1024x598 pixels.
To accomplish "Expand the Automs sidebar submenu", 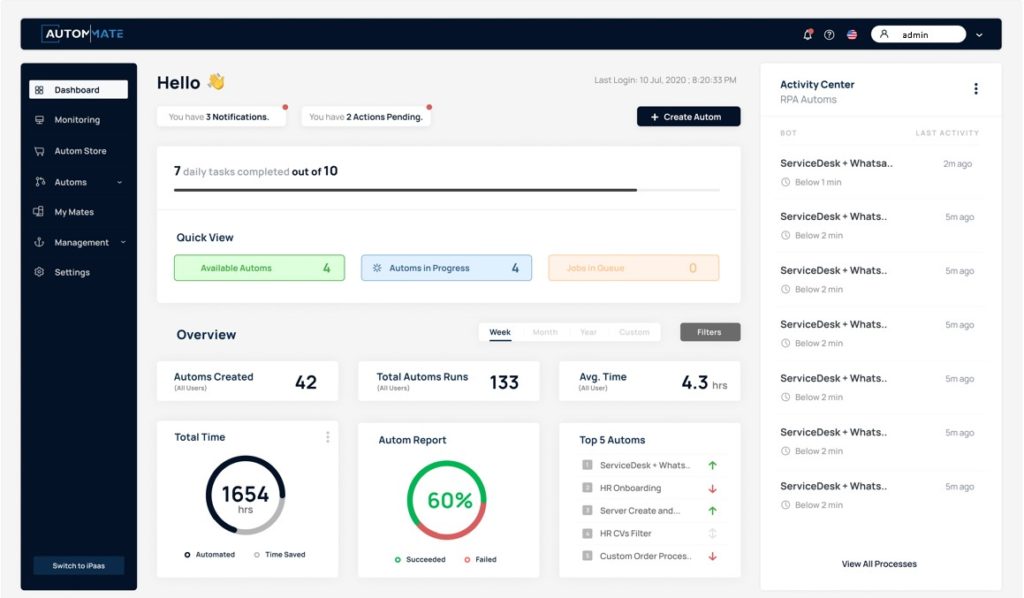I will tap(120, 182).
